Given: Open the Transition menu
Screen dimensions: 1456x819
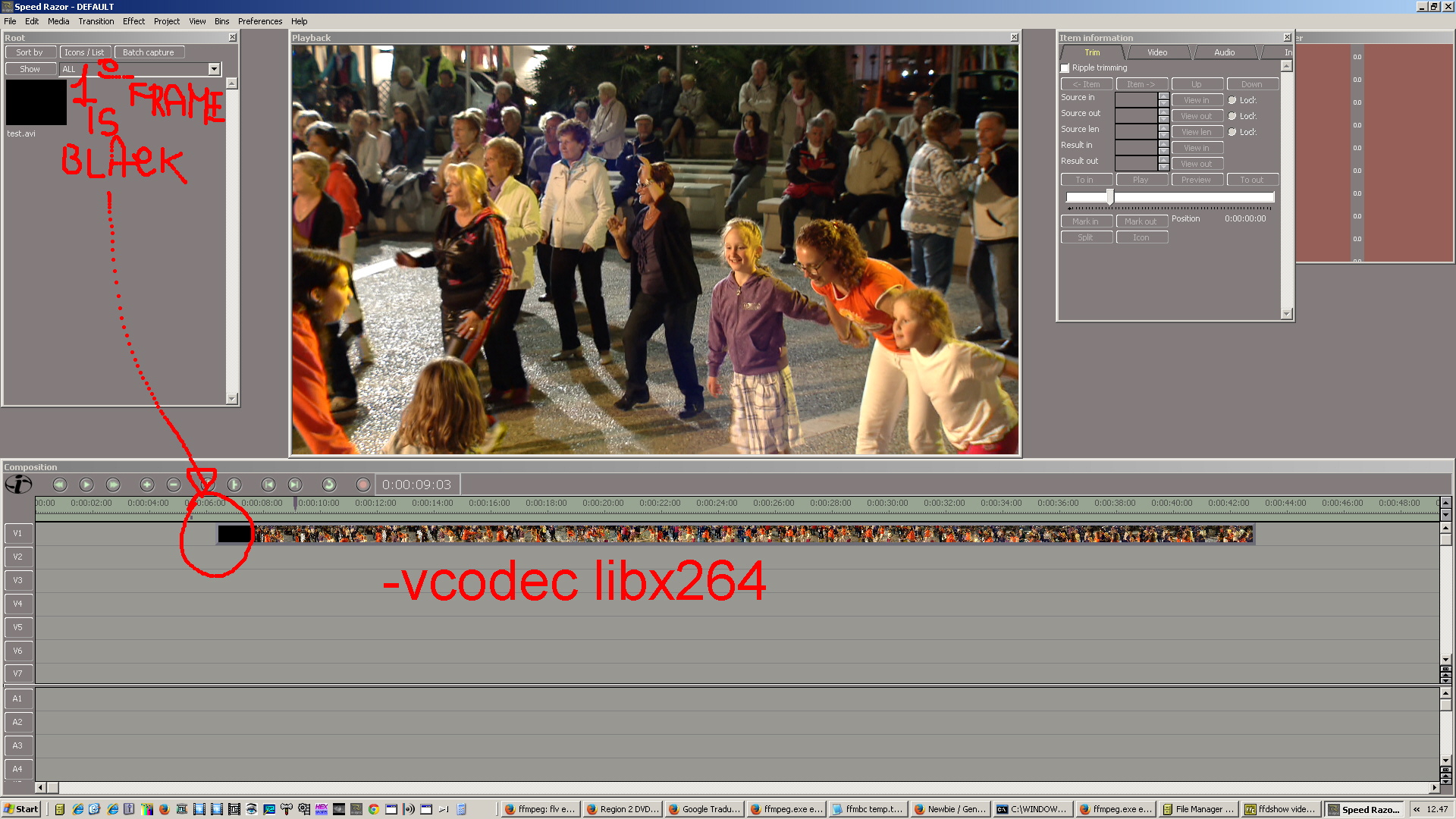Looking at the screenshot, I should [96, 21].
